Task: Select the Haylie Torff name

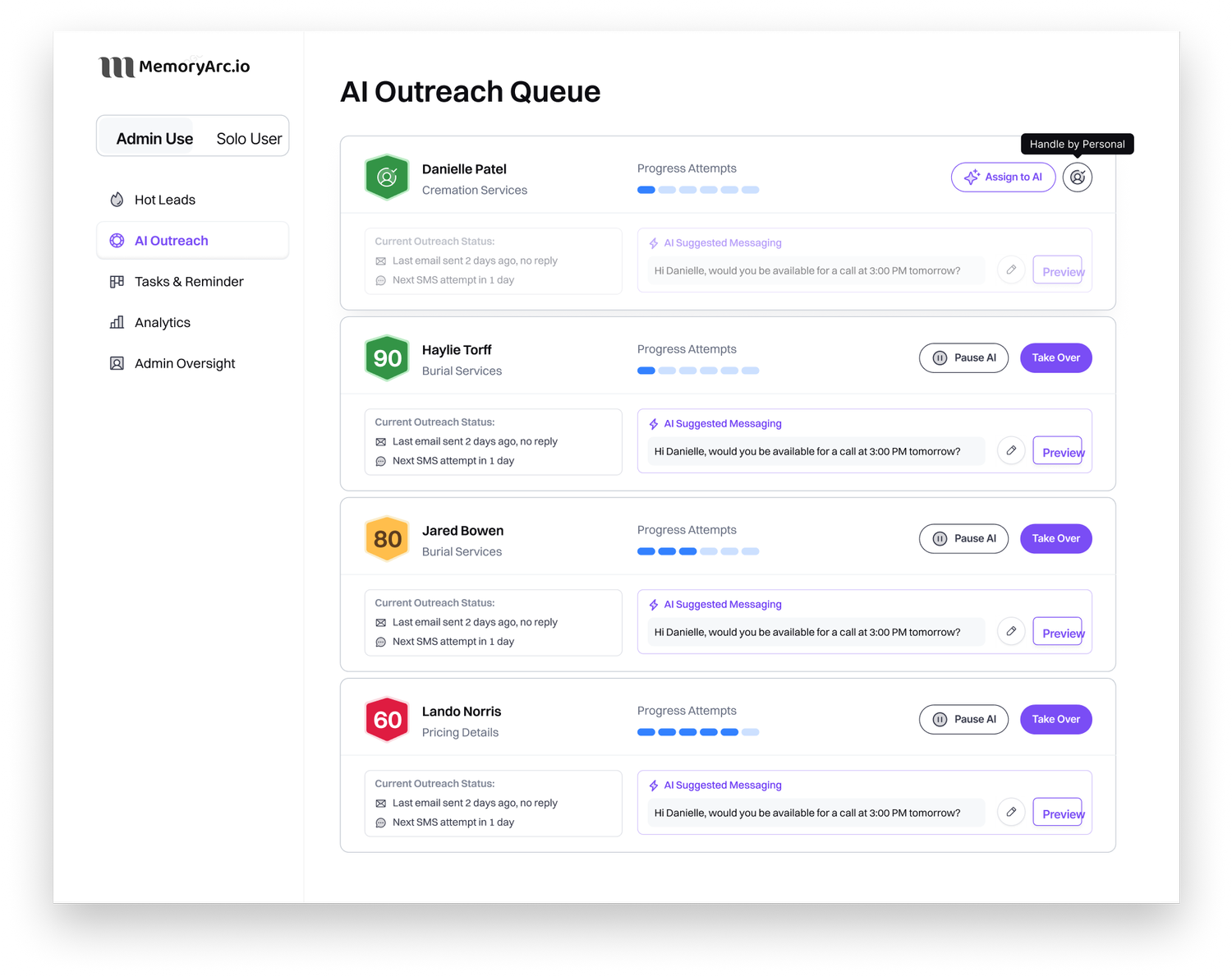Action: [x=457, y=350]
